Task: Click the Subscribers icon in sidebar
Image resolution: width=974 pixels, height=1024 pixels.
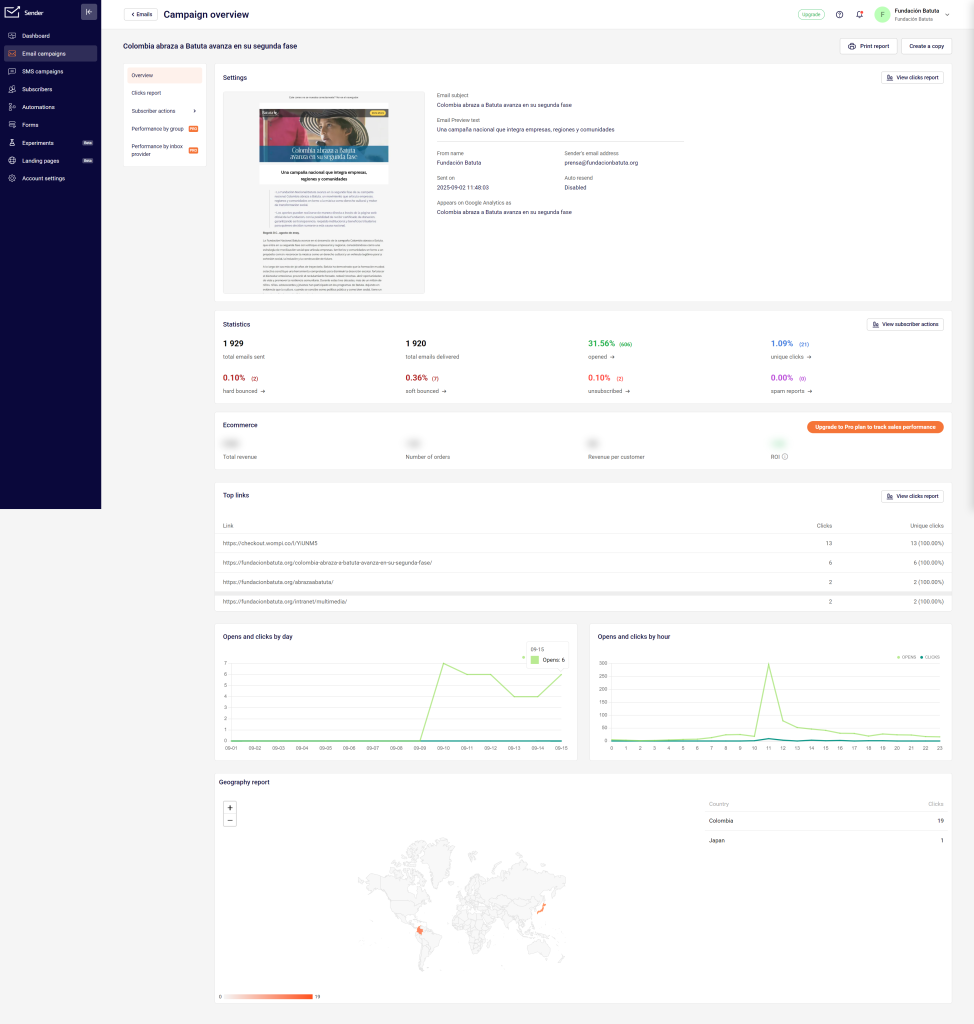Action: (x=12, y=89)
